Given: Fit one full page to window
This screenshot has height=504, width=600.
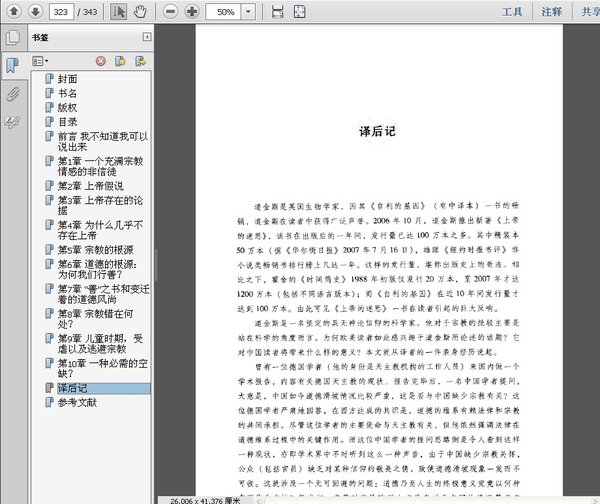Looking at the screenshot, I should tap(299, 11).
